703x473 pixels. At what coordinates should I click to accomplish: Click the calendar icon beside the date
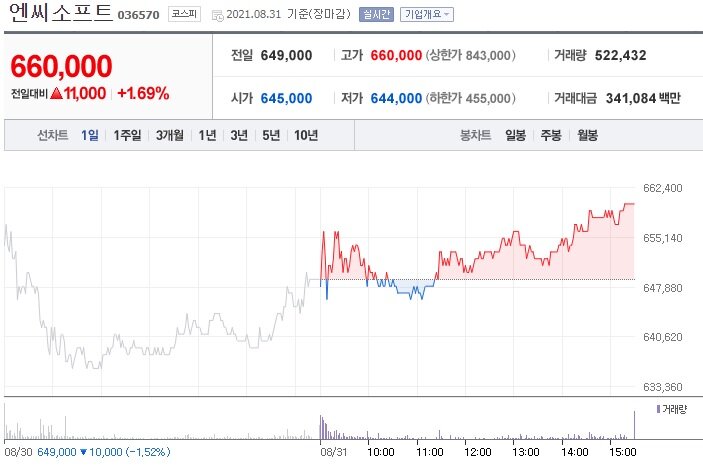(217, 15)
